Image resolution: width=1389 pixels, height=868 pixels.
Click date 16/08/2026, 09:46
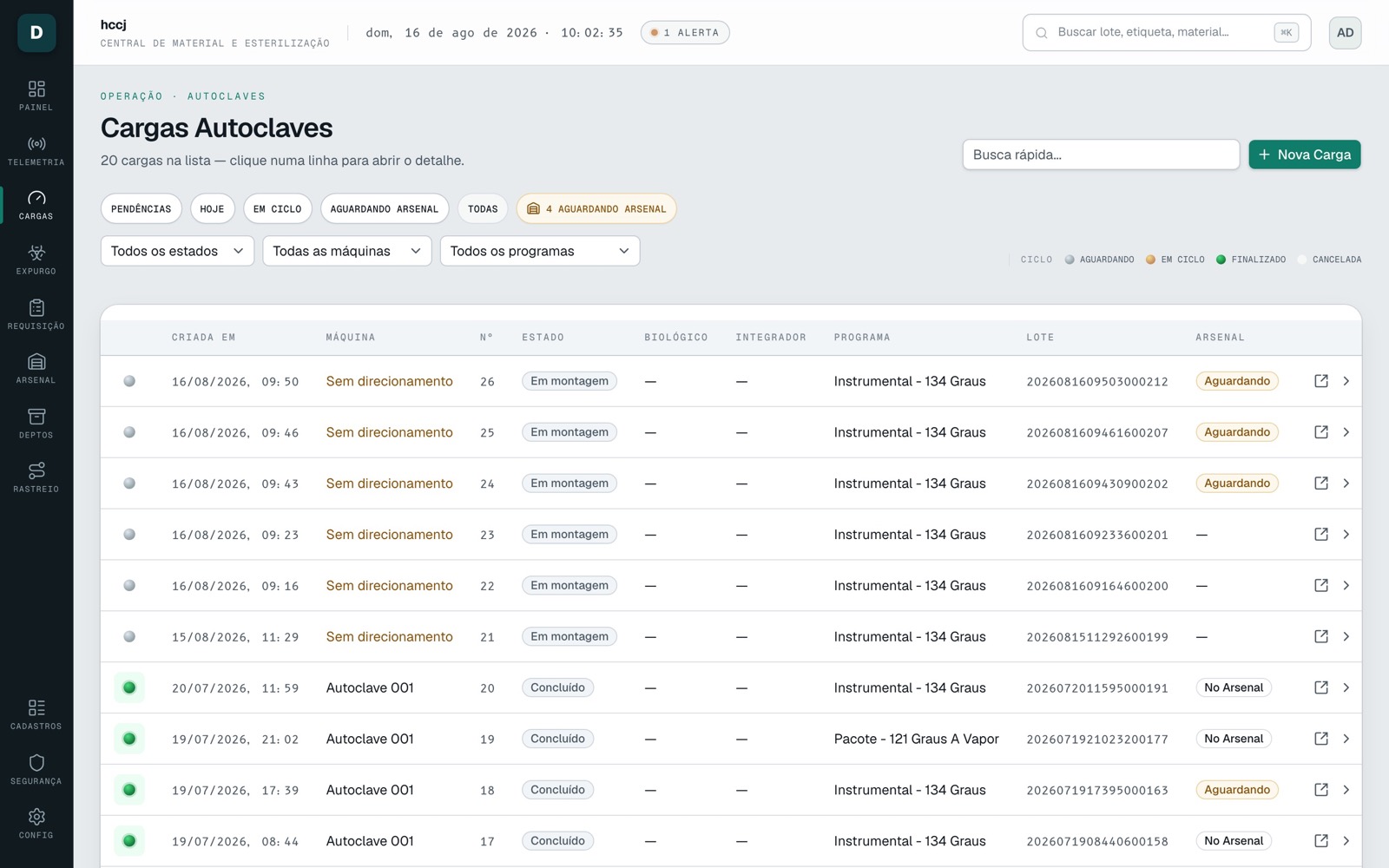pos(235,433)
